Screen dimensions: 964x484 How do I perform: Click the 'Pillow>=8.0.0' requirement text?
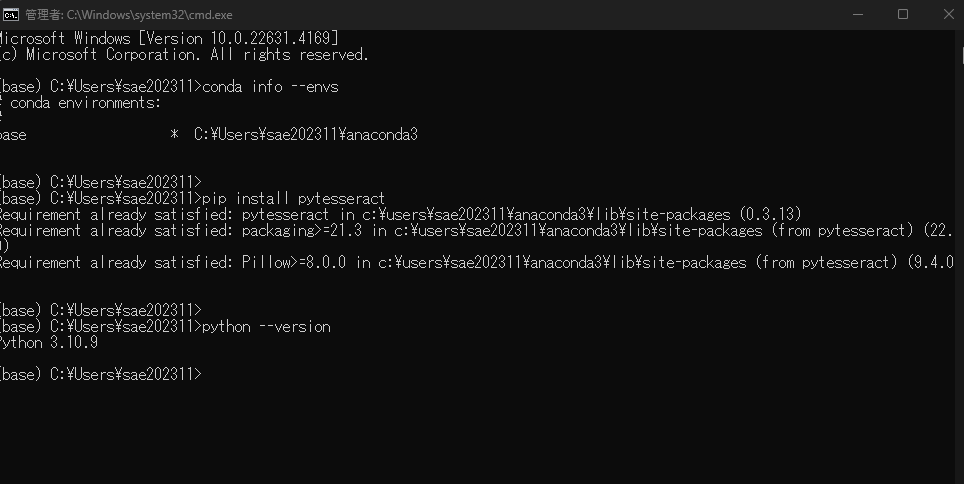tap(293, 263)
